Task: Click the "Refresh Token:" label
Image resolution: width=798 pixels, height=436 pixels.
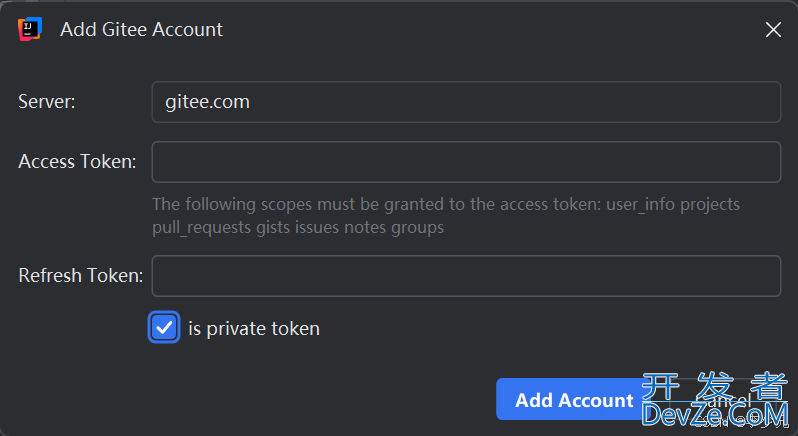Action: click(x=80, y=276)
